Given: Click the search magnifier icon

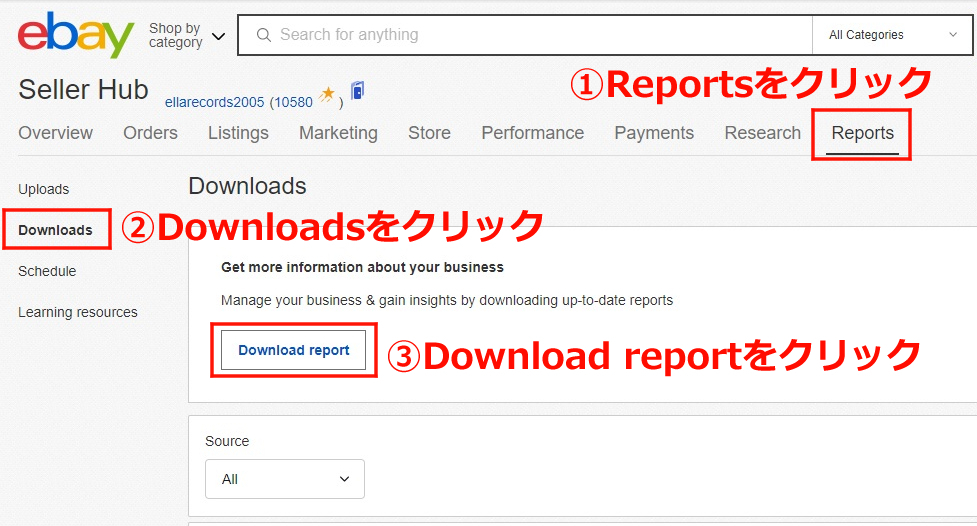Looking at the screenshot, I should click(264, 35).
